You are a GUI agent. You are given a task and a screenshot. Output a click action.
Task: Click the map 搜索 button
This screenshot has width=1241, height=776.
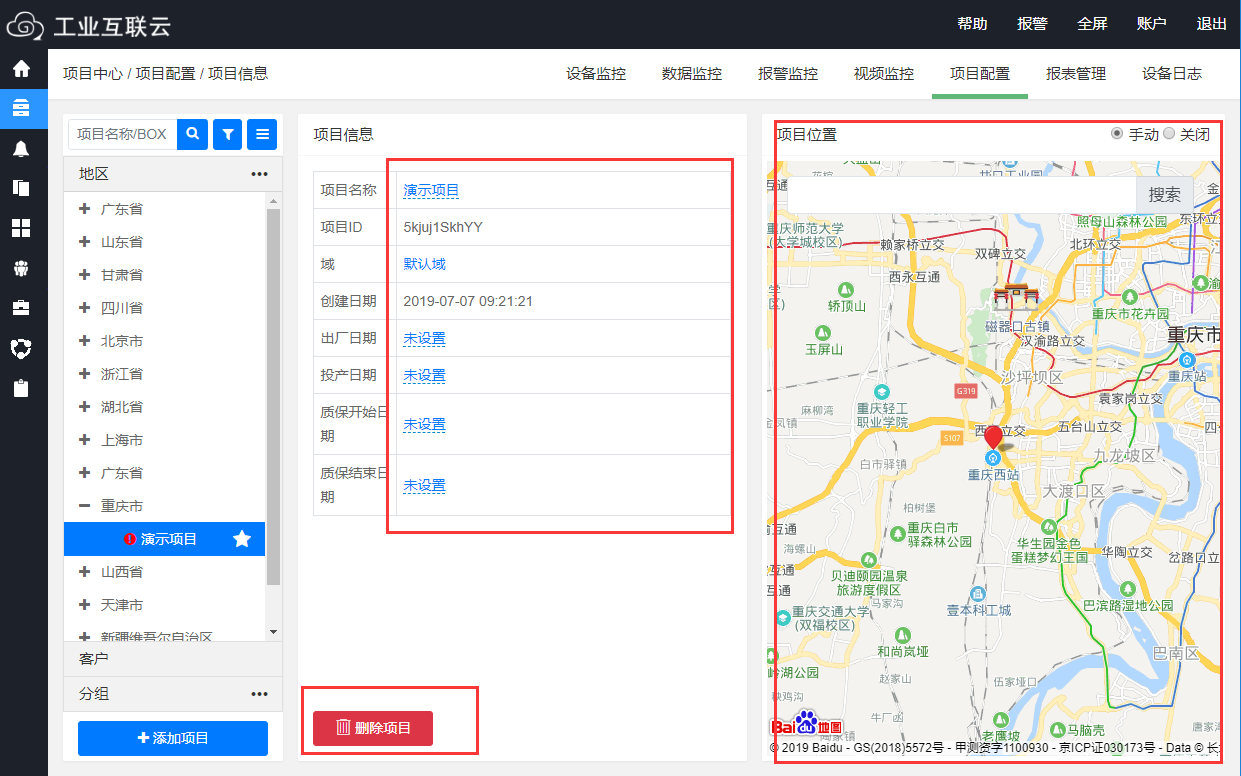tap(1165, 195)
